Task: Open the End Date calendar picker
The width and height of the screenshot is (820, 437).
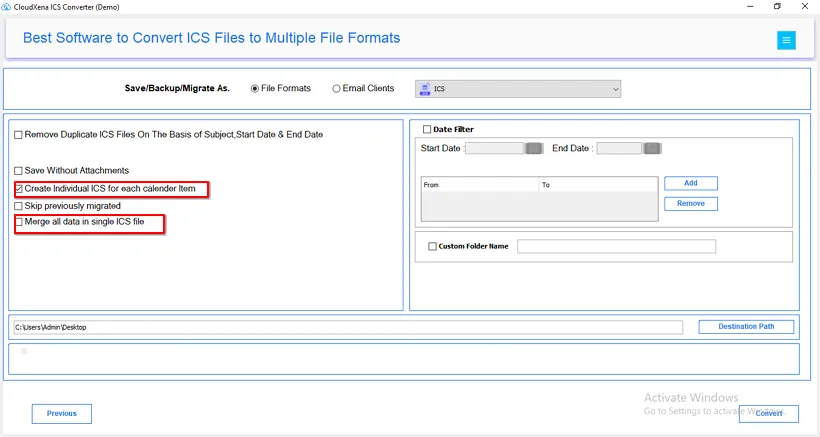Action: coord(652,148)
